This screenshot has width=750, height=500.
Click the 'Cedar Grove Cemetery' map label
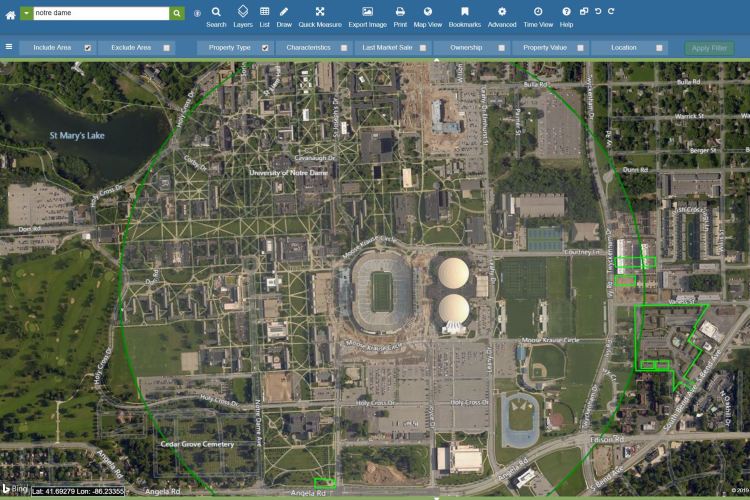pyautogui.click(x=197, y=444)
